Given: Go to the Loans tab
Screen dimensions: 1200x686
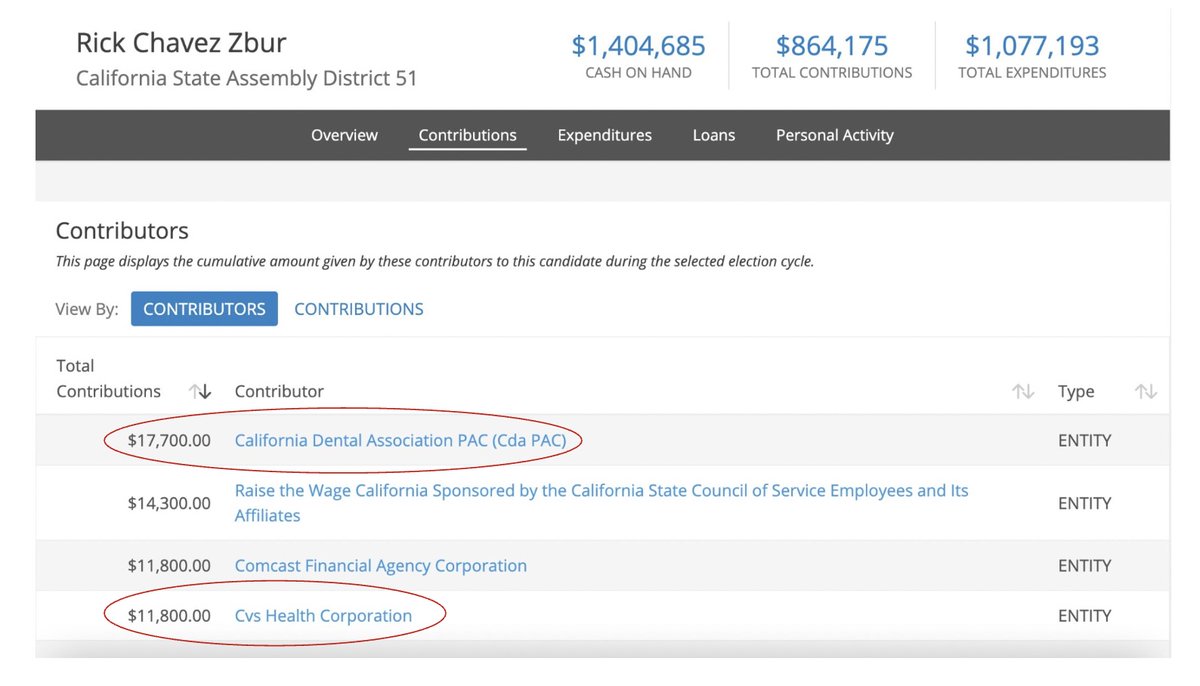Looking at the screenshot, I should click(x=714, y=135).
